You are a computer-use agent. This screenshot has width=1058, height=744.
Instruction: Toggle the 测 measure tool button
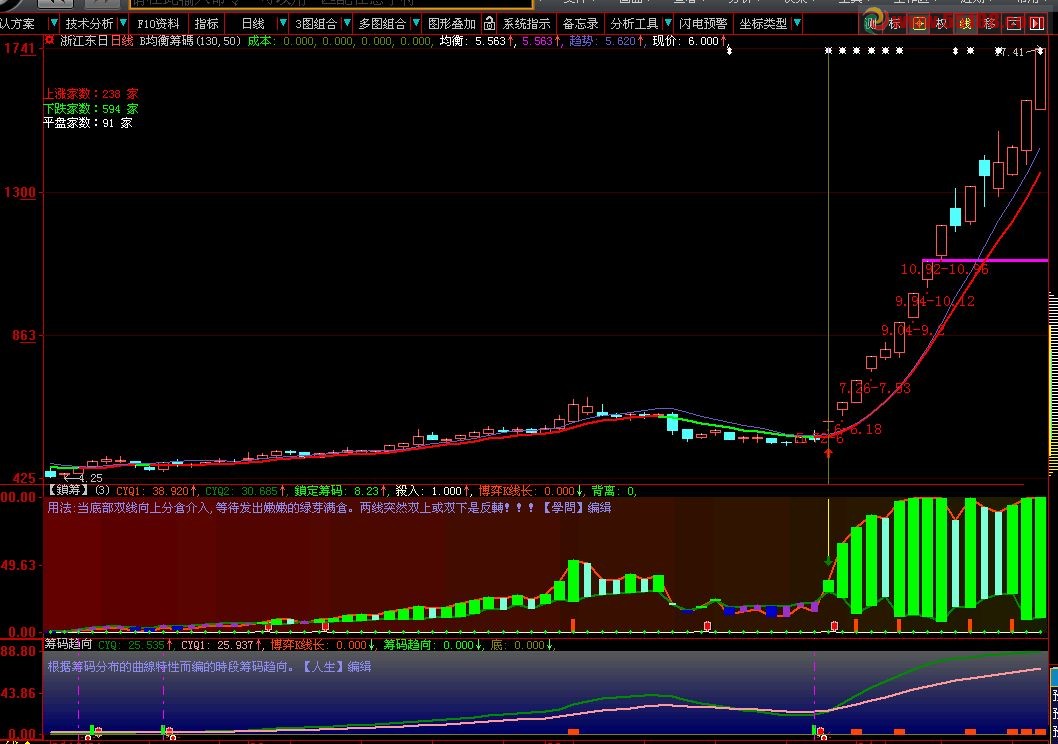(x=872, y=24)
